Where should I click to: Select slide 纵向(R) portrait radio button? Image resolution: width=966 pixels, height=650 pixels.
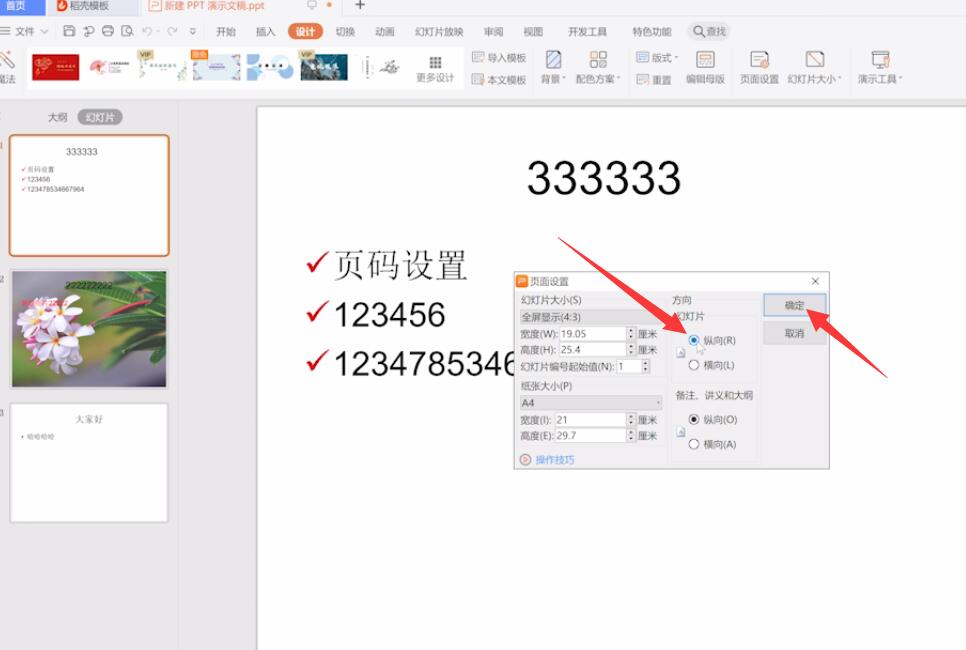694,340
